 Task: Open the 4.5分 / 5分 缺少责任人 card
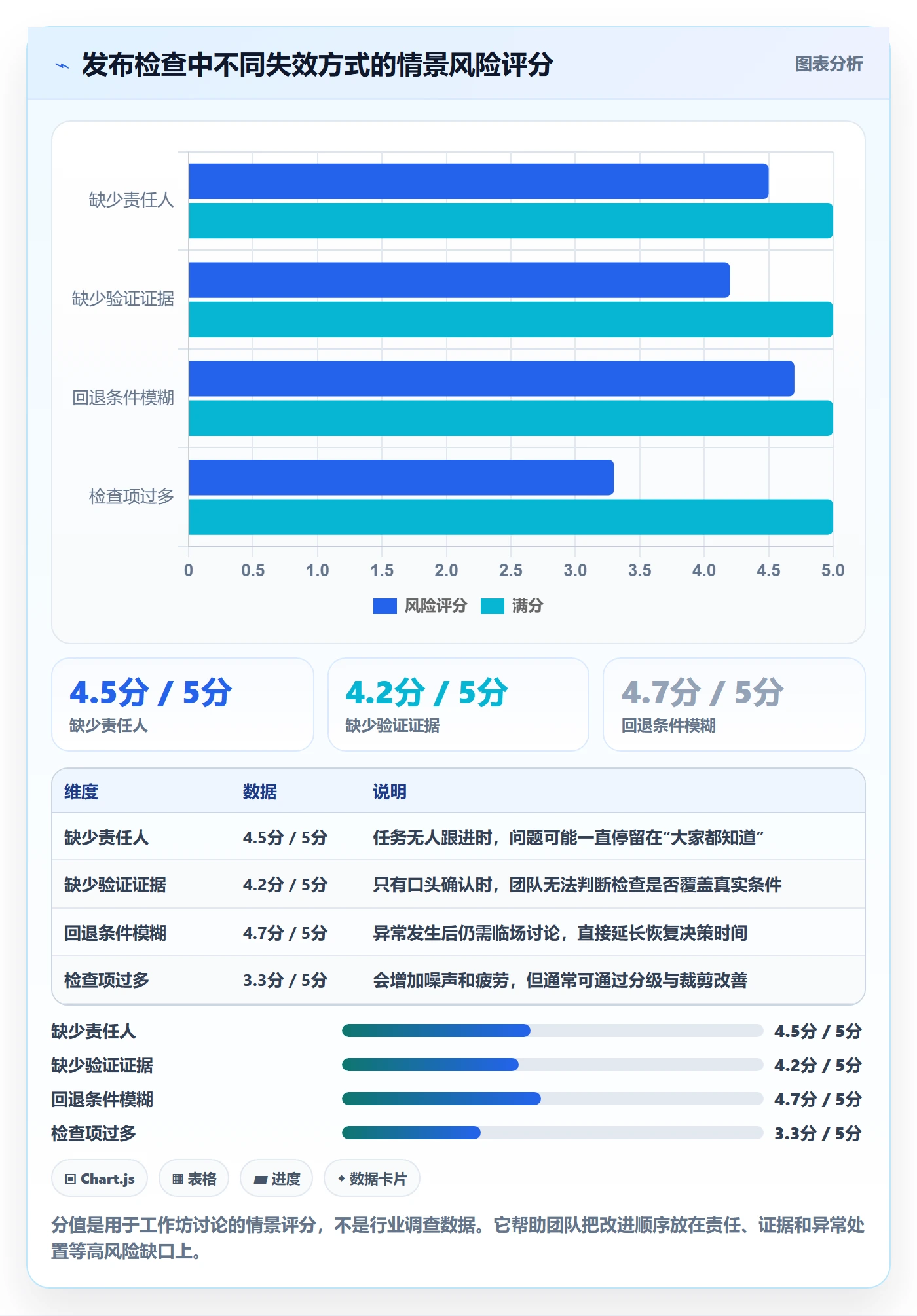[183, 704]
